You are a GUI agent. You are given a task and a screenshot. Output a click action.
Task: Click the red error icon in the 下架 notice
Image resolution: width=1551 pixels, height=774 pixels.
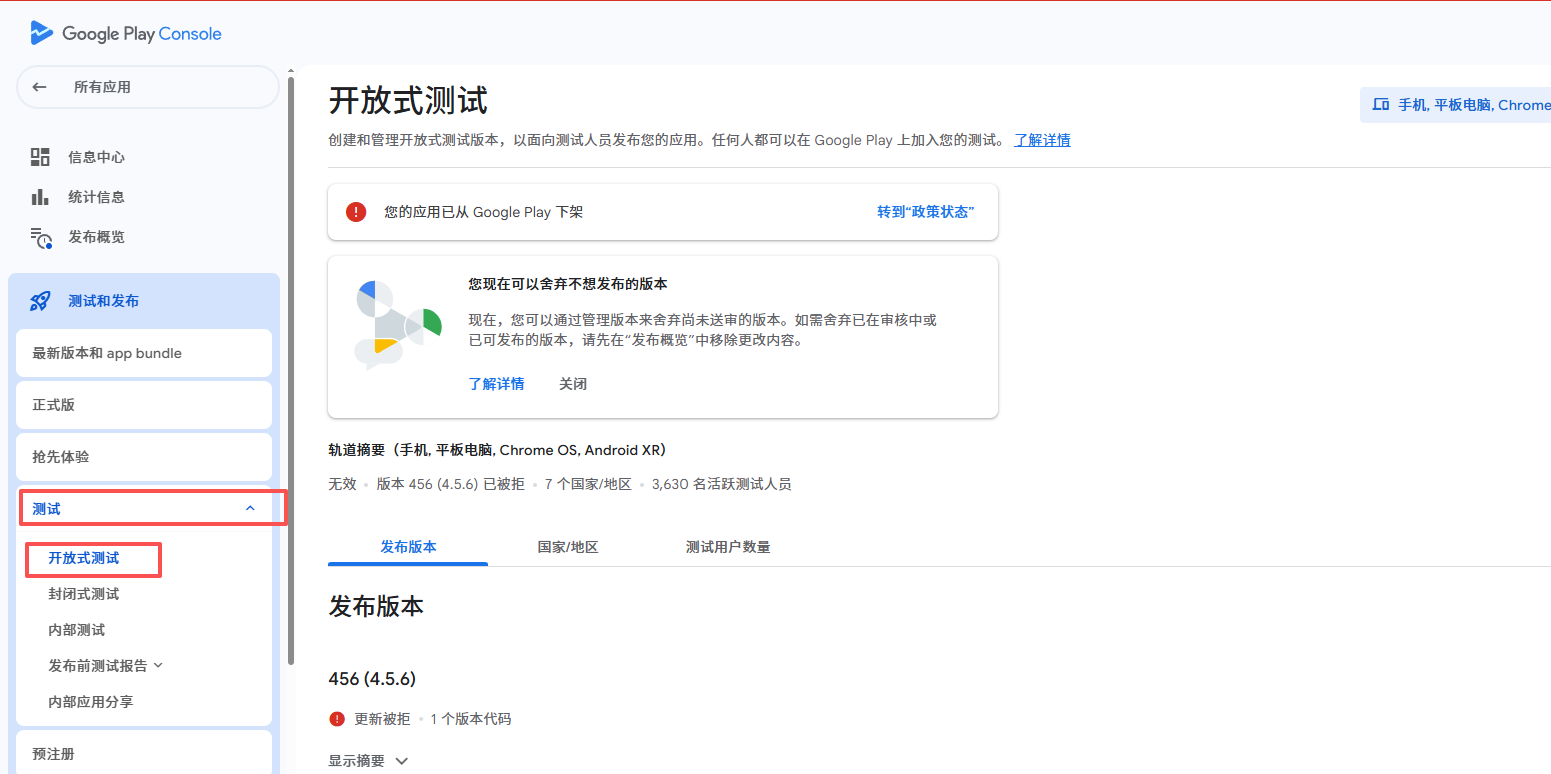tap(356, 212)
